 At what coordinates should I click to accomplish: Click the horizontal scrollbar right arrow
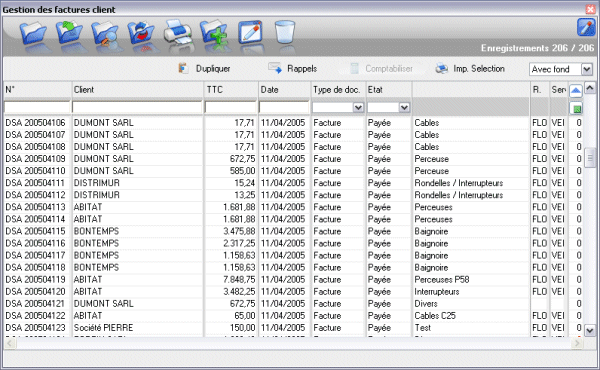(x=577, y=343)
